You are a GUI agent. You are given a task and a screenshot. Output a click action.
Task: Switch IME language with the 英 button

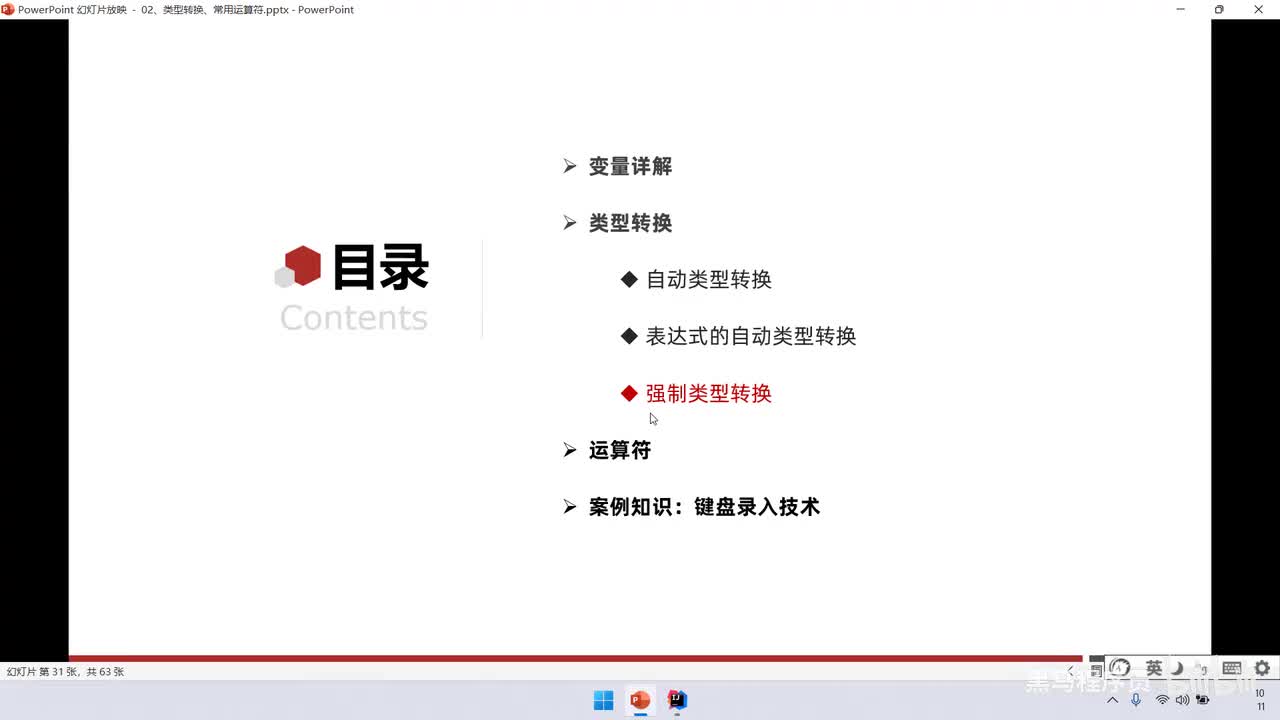click(x=1154, y=668)
